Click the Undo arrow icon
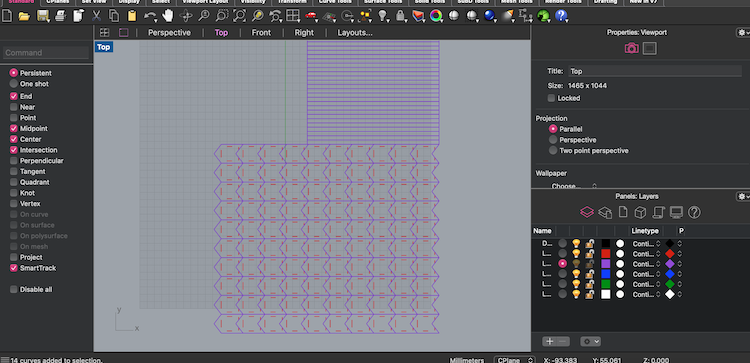The height and width of the screenshot is (363, 750). 150,16
